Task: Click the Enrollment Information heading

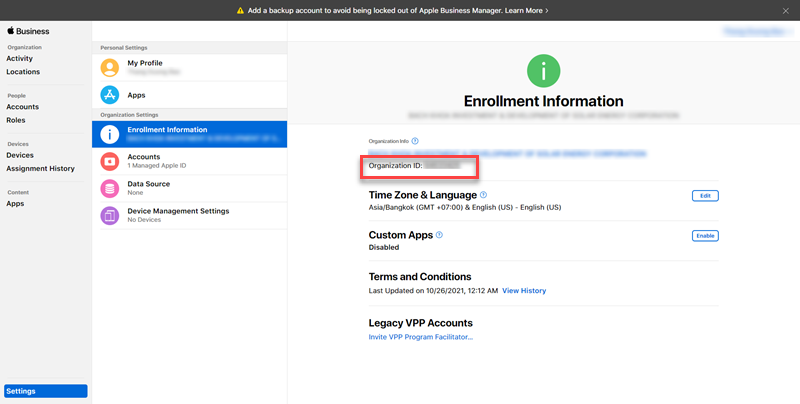Action: click(x=543, y=101)
